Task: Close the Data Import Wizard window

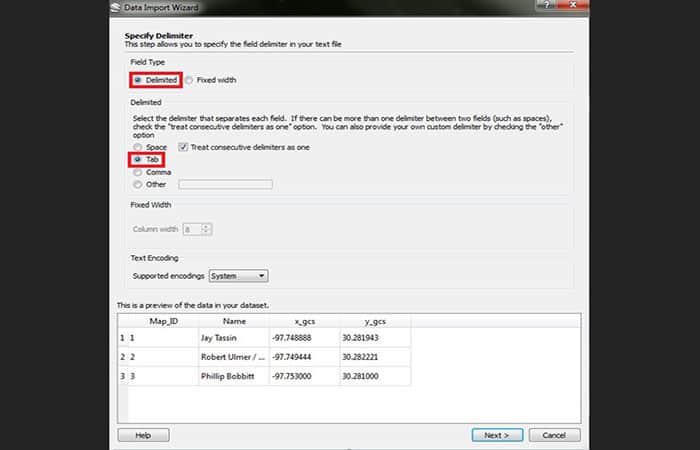Action: [x=573, y=4]
